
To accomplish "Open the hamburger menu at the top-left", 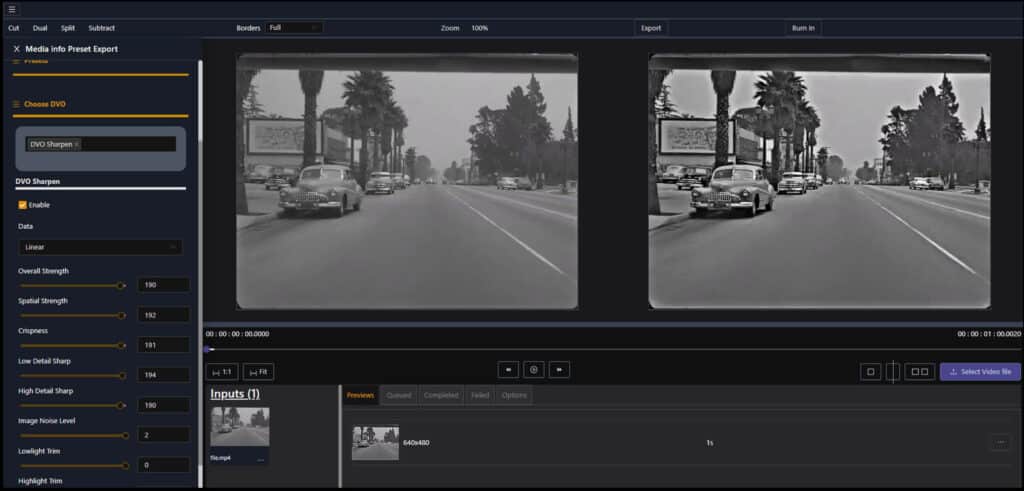I will tap(12, 9).
